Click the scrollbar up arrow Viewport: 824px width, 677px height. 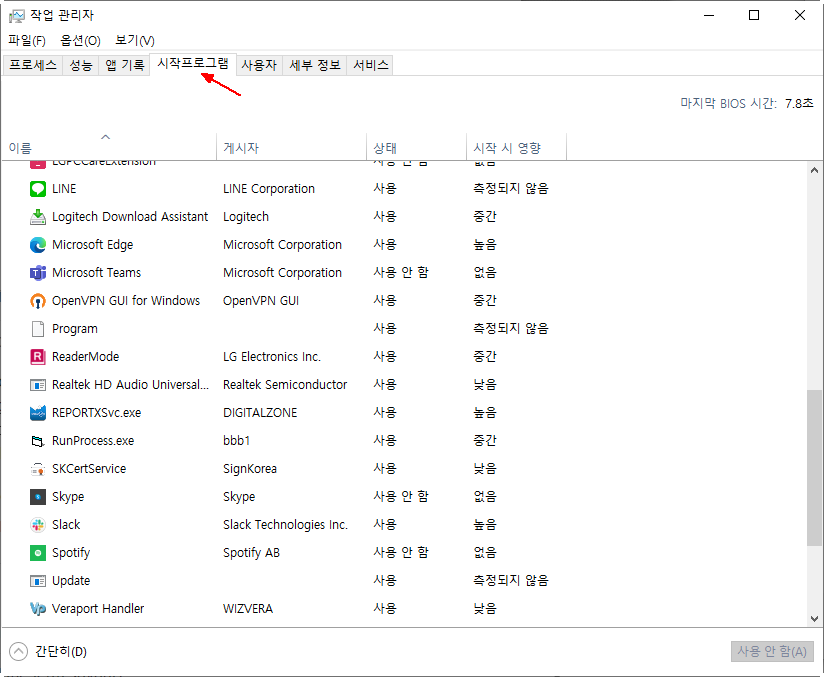[x=815, y=170]
